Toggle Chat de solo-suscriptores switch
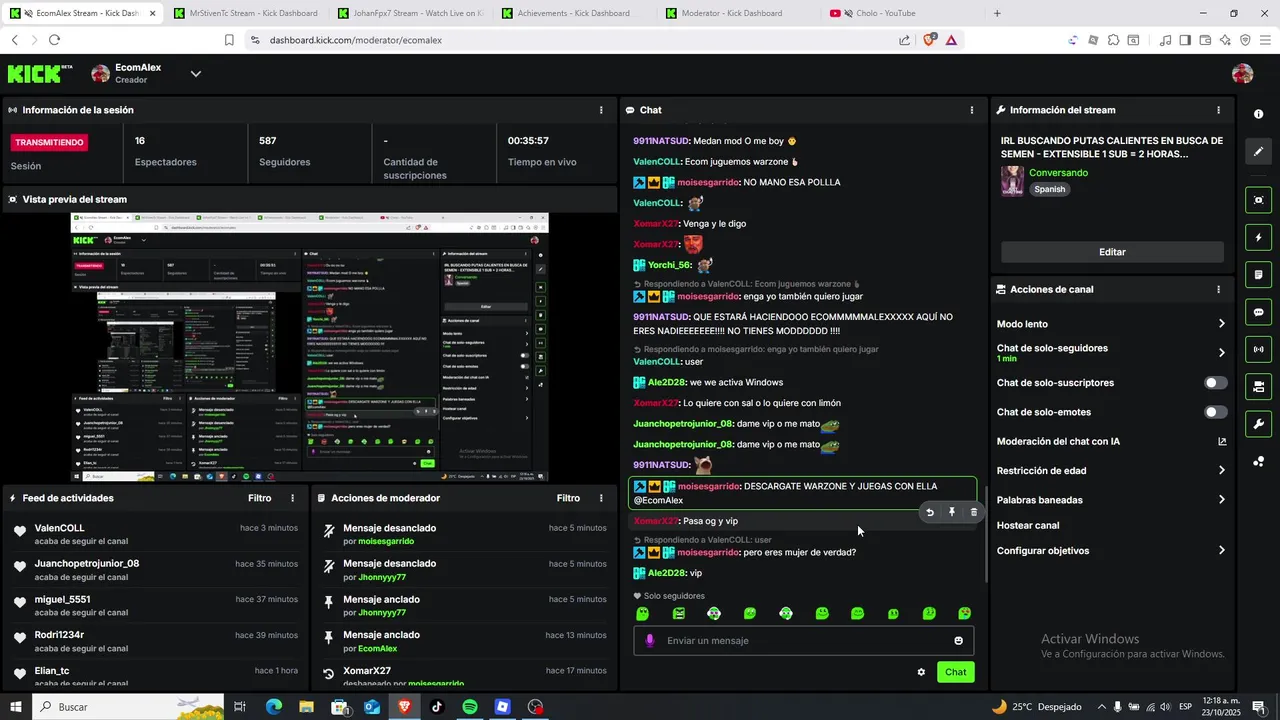 1215,383
